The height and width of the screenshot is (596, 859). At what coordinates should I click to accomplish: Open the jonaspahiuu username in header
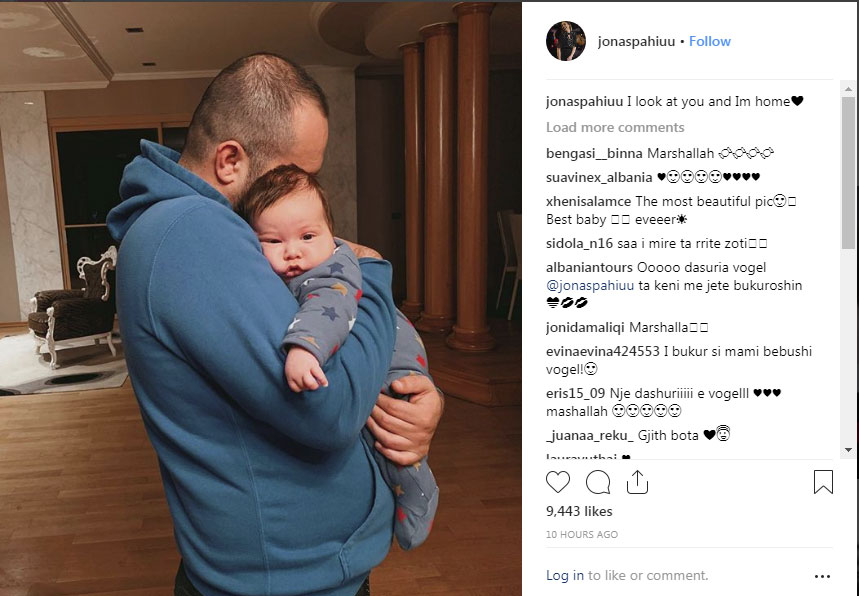coord(636,41)
